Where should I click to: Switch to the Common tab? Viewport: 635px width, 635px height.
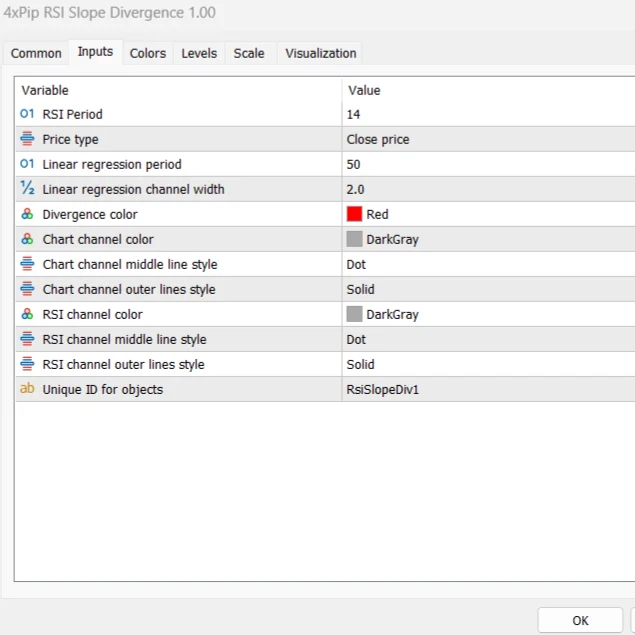tap(36, 53)
